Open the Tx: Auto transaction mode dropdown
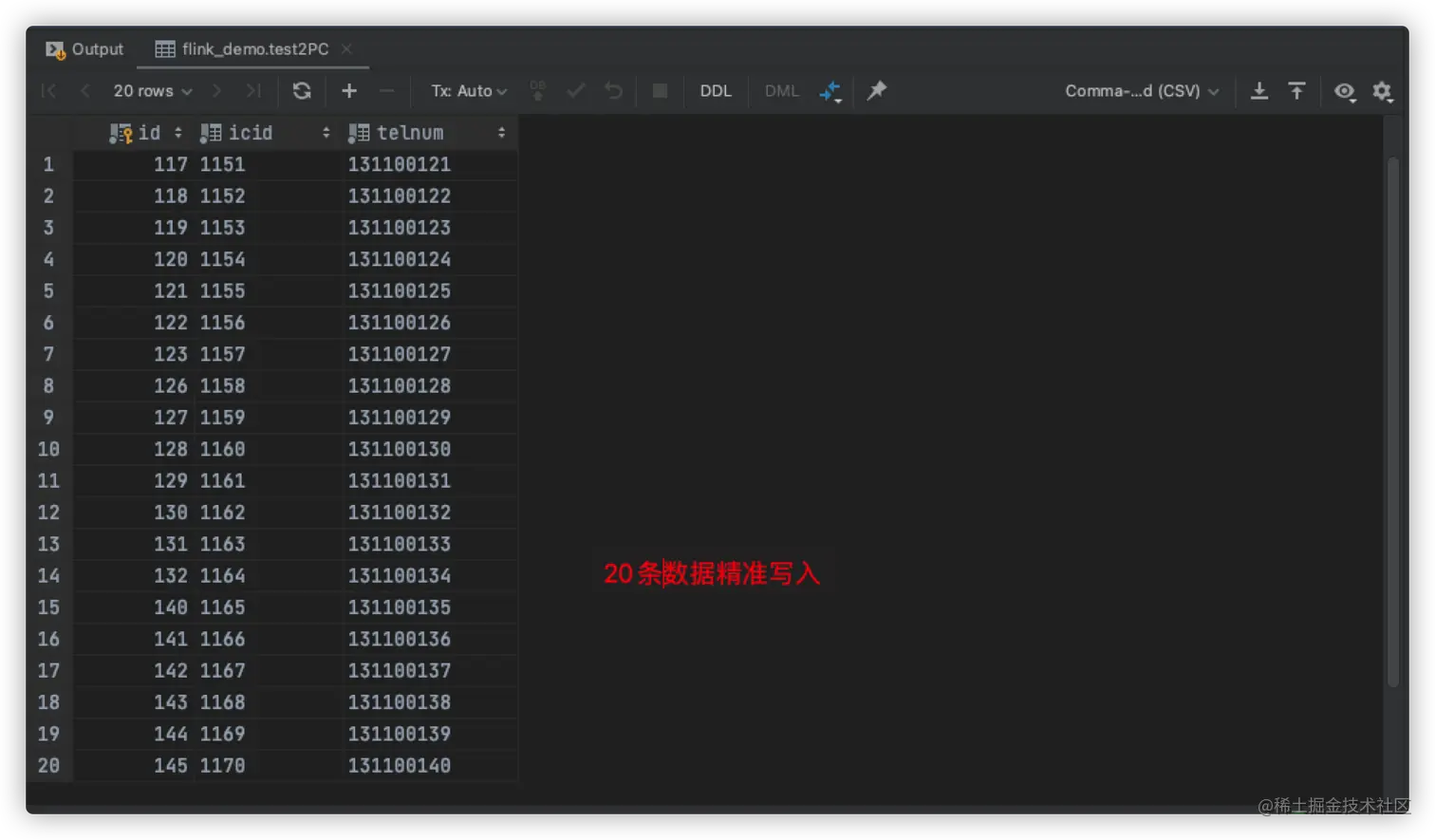The image size is (1435, 840). [468, 90]
